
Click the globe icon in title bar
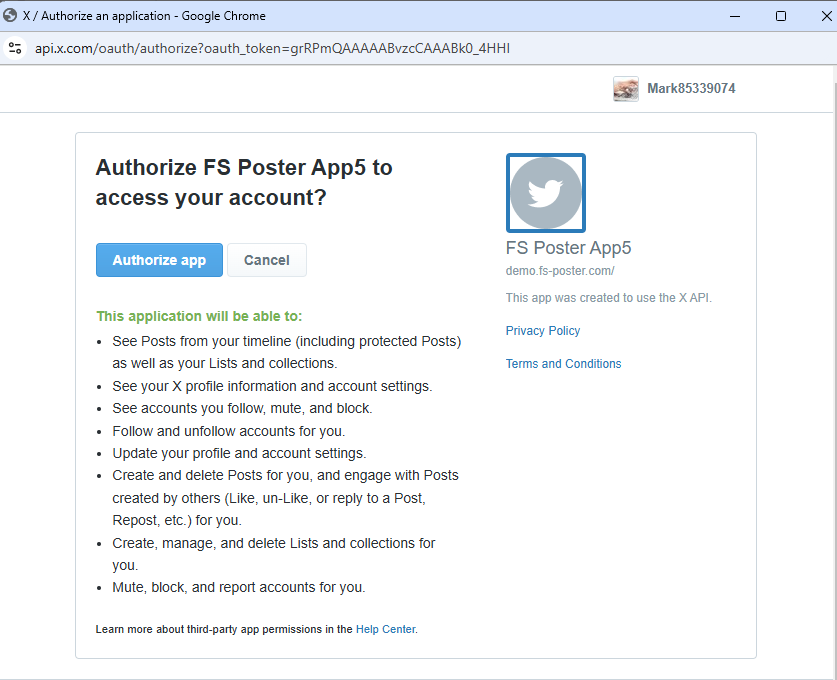click(10, 15)
